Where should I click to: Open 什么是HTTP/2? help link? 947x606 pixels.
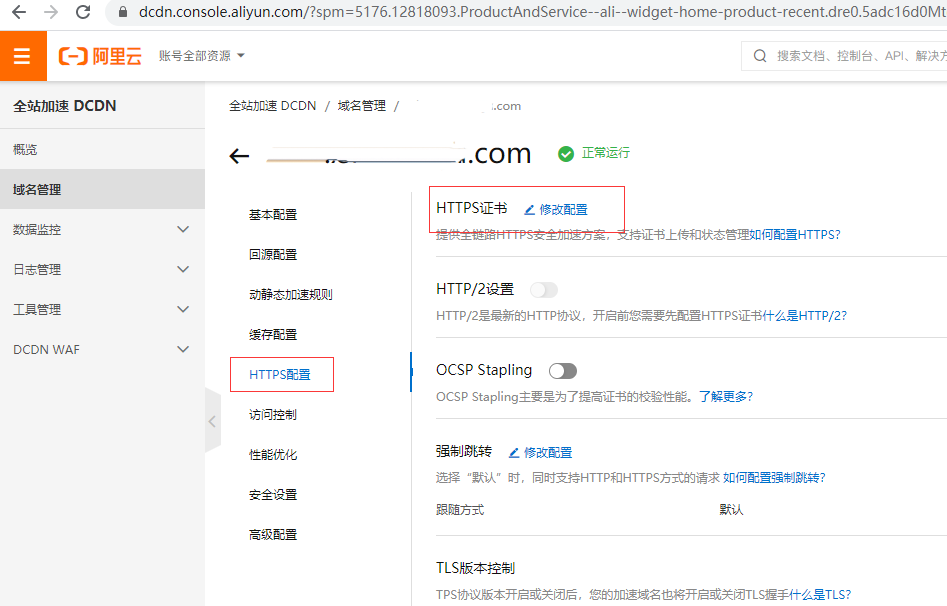[804, 315]
